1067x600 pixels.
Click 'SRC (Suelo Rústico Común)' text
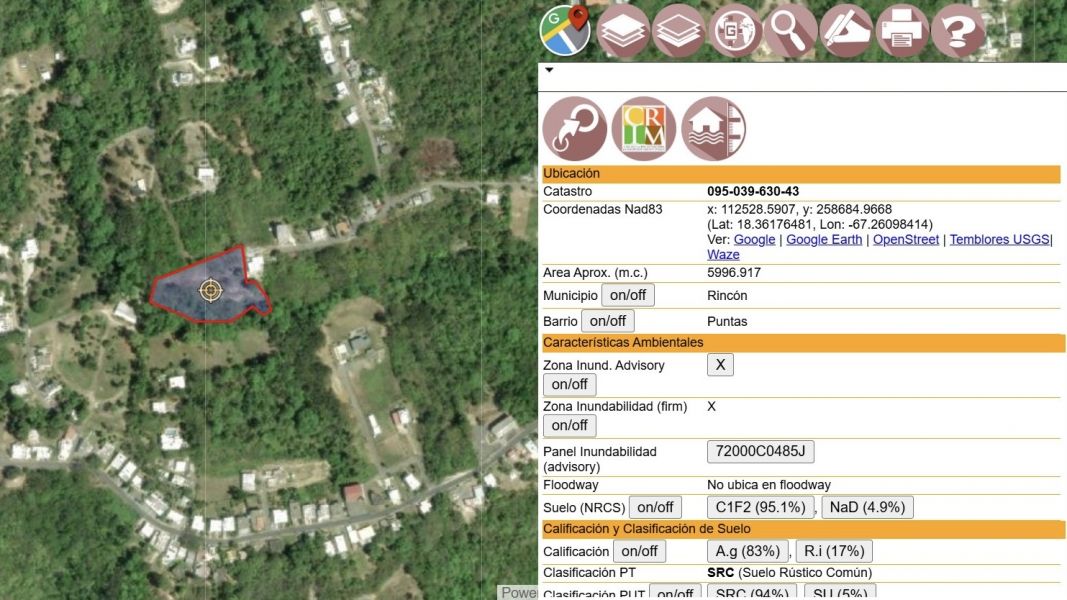pos(789,573)
